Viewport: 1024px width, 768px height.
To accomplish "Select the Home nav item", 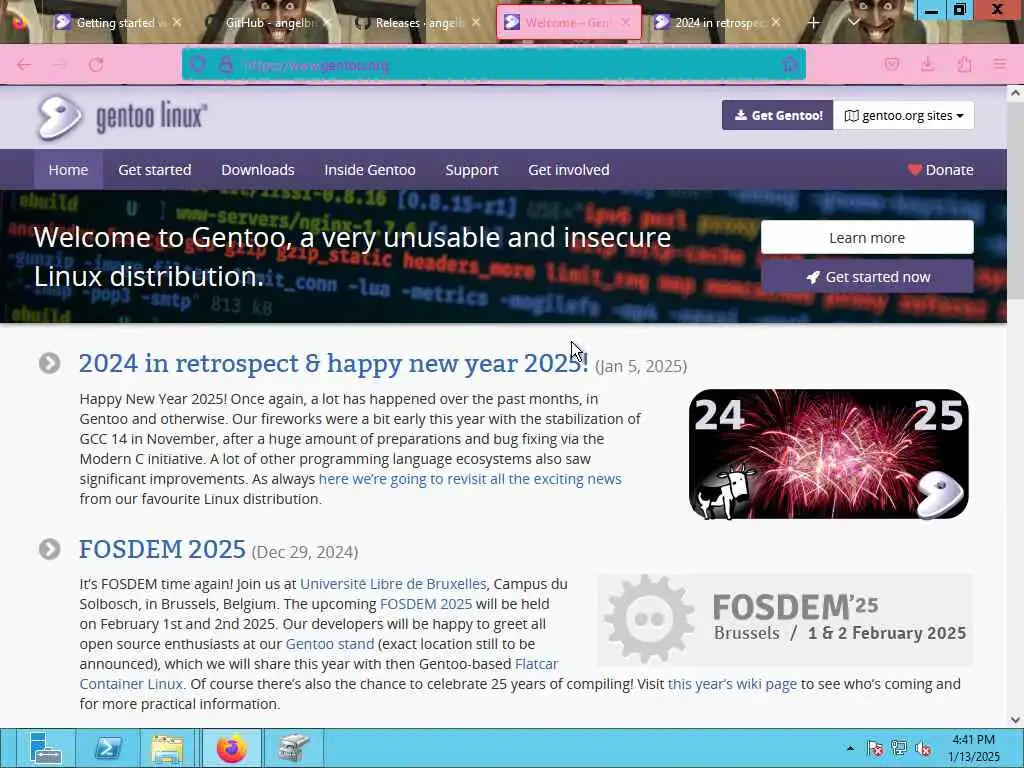I will tap(68, 170).
